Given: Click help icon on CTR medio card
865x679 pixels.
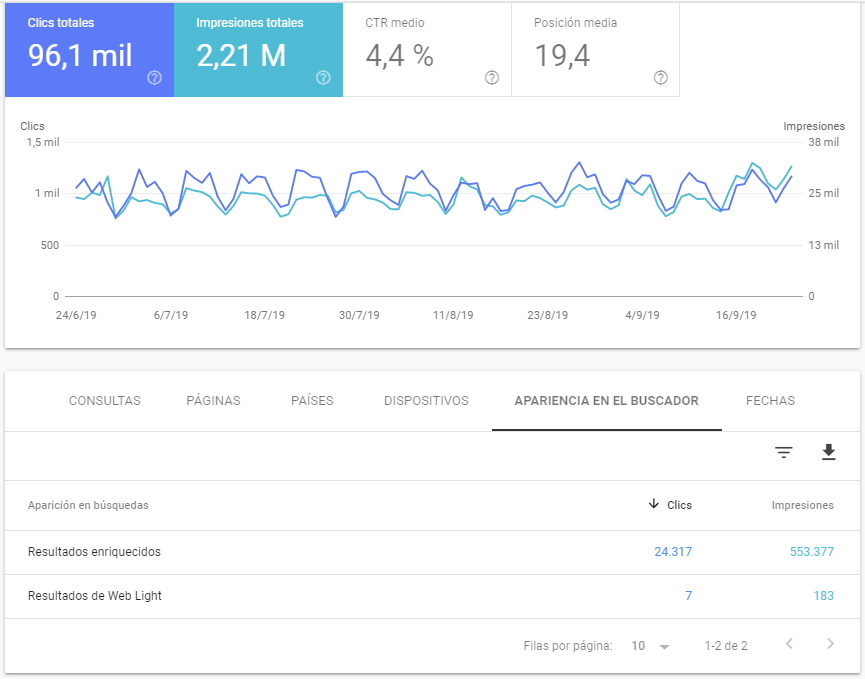Looking at the screenshot, I should [x=492, y=78].
